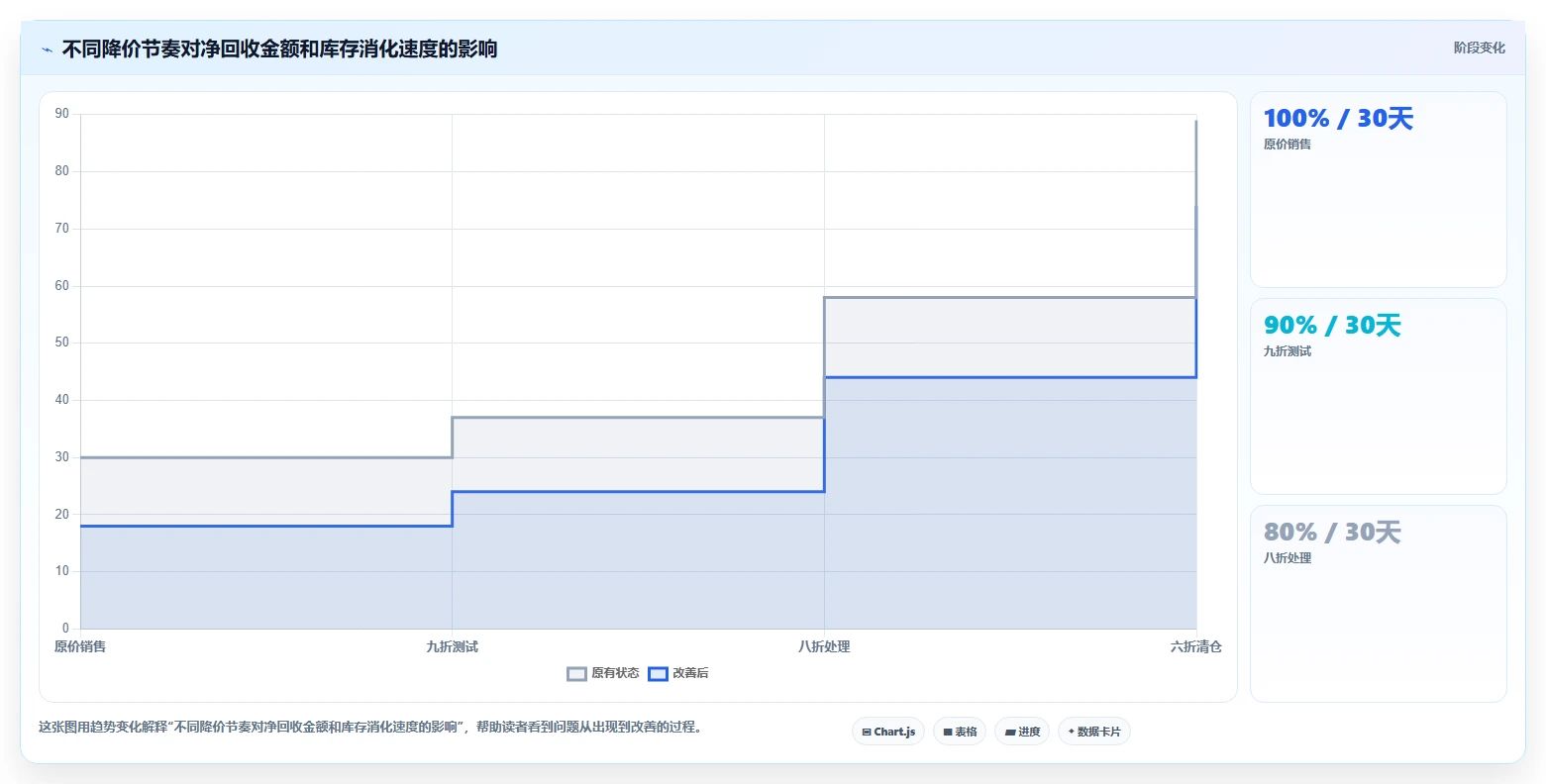Image resolution: width=1546 pixels, height=784 pixels.
Task: Click the gray step line at level 58
Action: [1010, 297]
